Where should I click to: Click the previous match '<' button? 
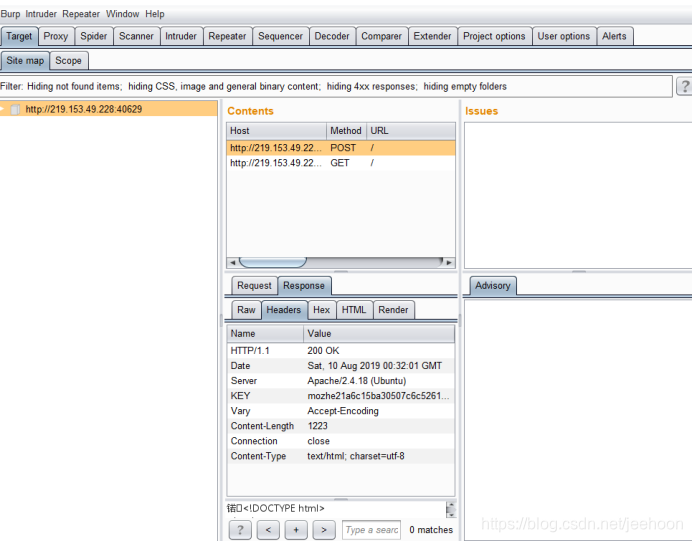(268, 530)
